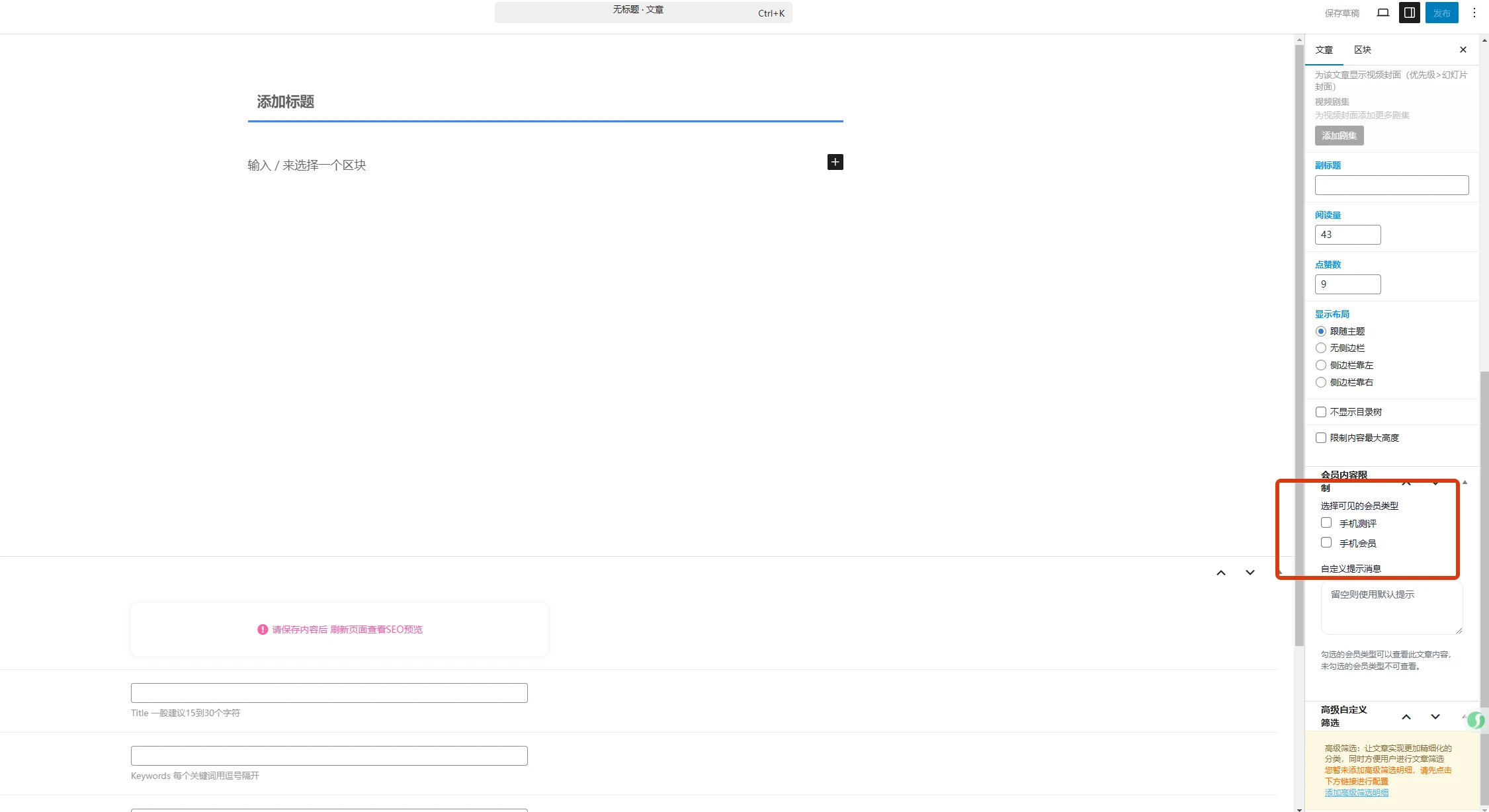Move SEO meta box up arrow
Screen dimensions: 1489x812
coord(1220,573)
